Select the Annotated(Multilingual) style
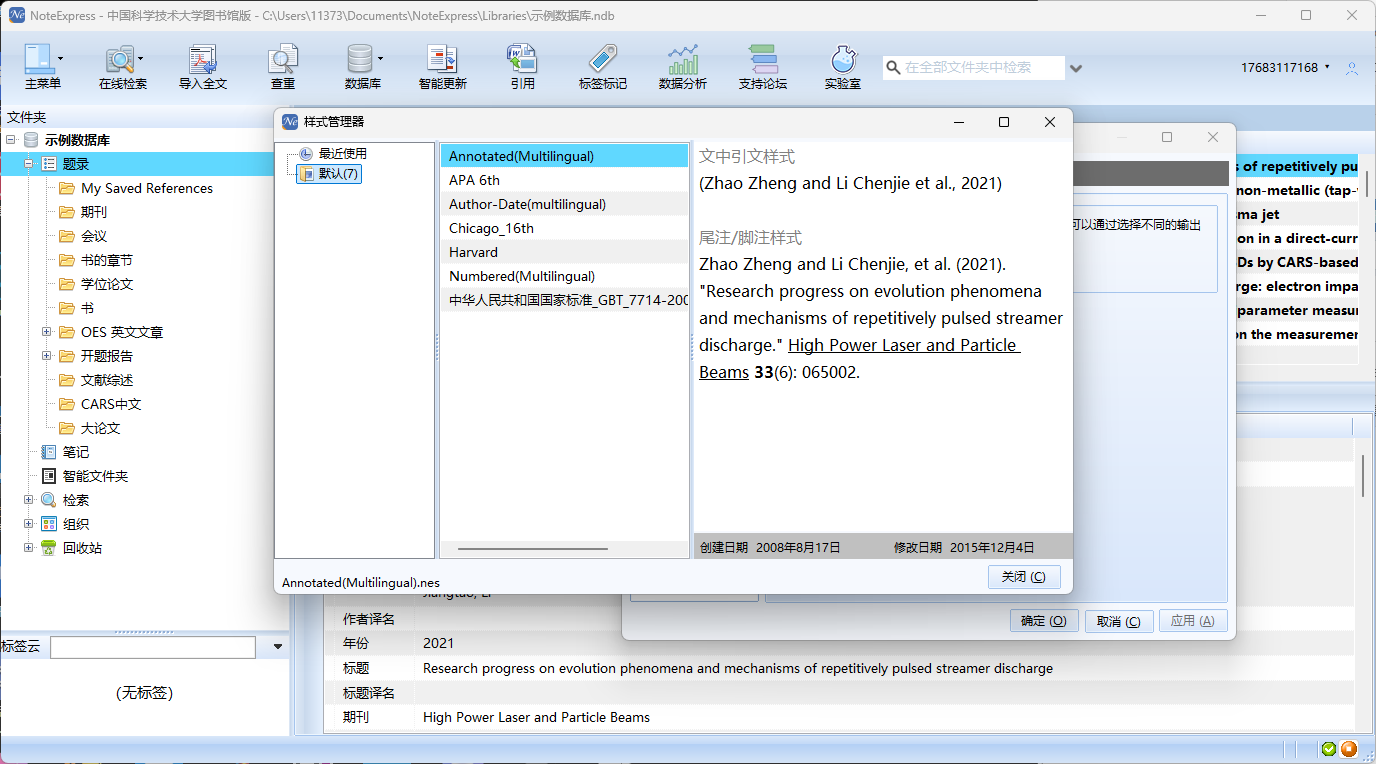Viewport: 1376px width, 764px height. [564, 156]
